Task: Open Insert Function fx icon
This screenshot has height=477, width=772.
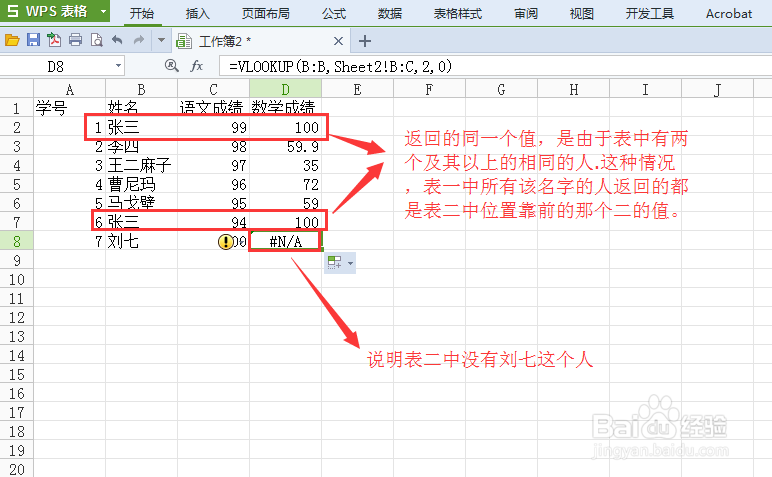Action: [196, 65]
